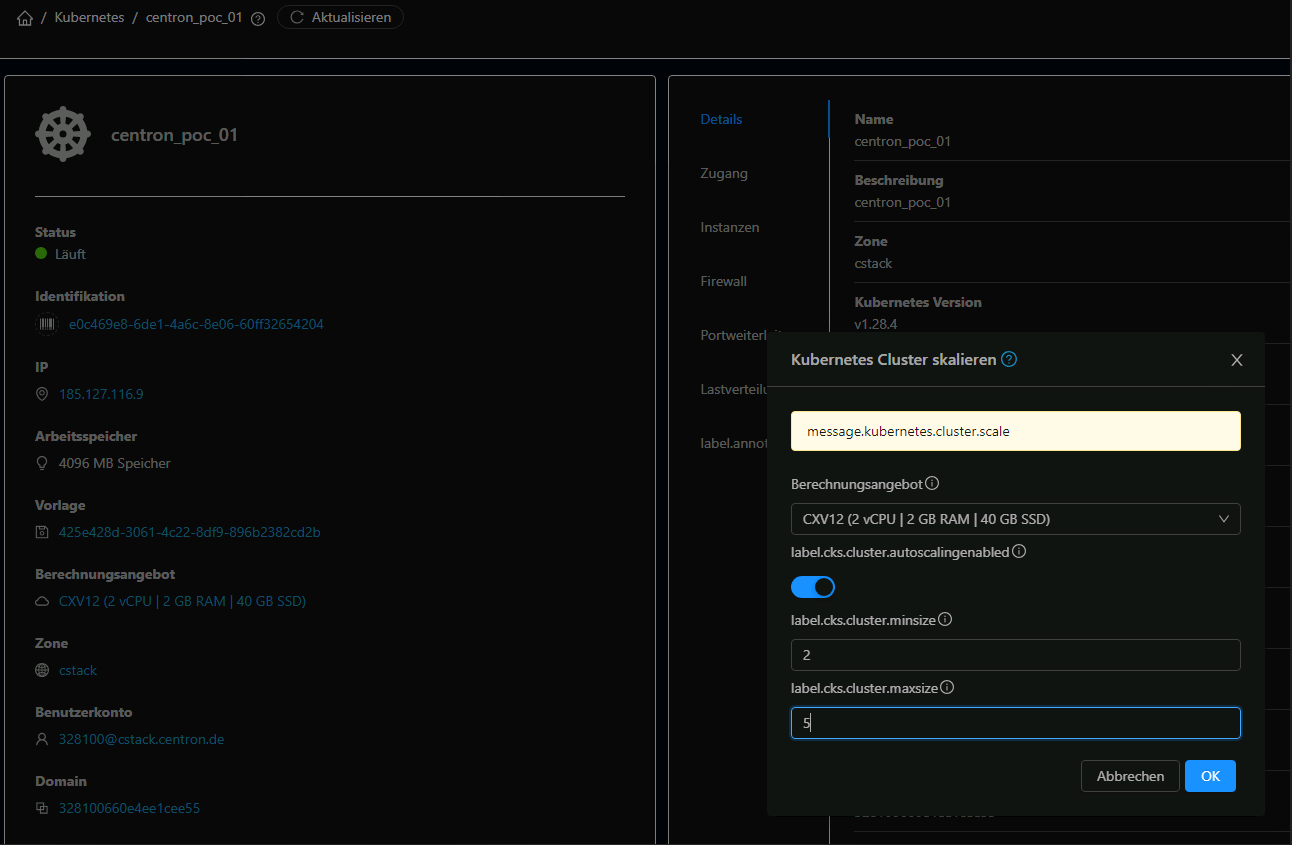Click the maxsize input field
This screenshot has width=1292, height=845.
coord(1015,723)
